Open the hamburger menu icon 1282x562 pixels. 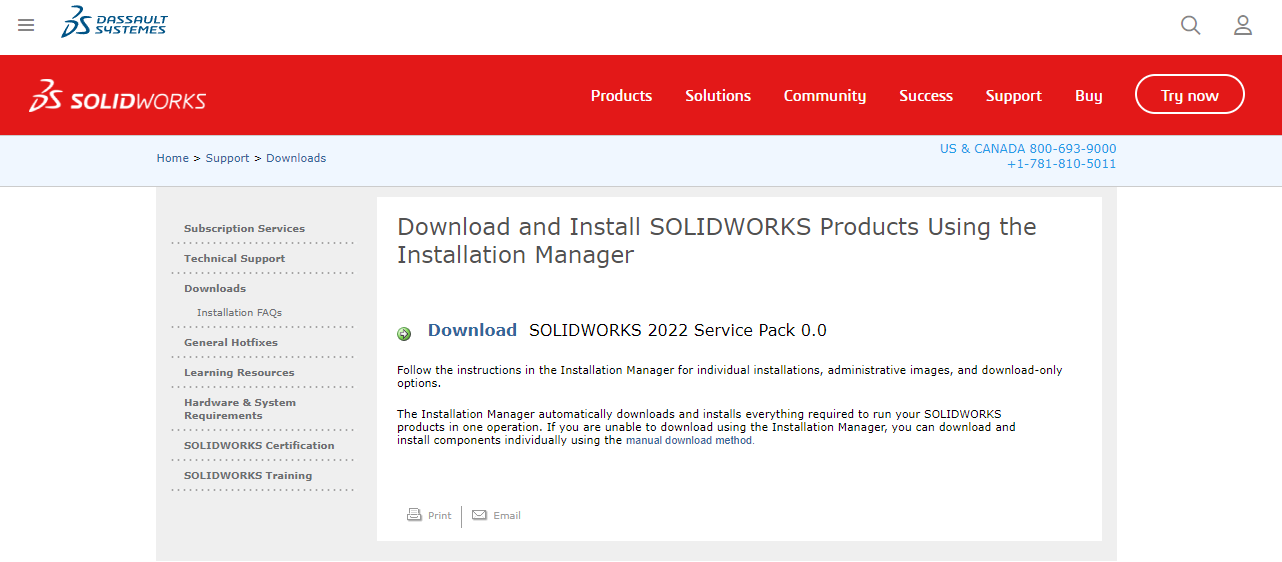click(x=26, y=25)
